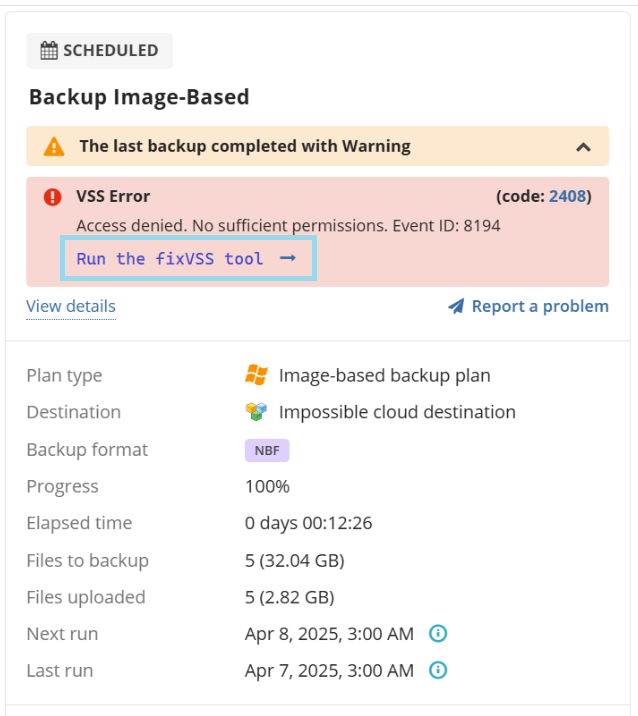638x716 pixels.
Task: Click the Impossible cloud cubes icon
Action: (256, 412)
